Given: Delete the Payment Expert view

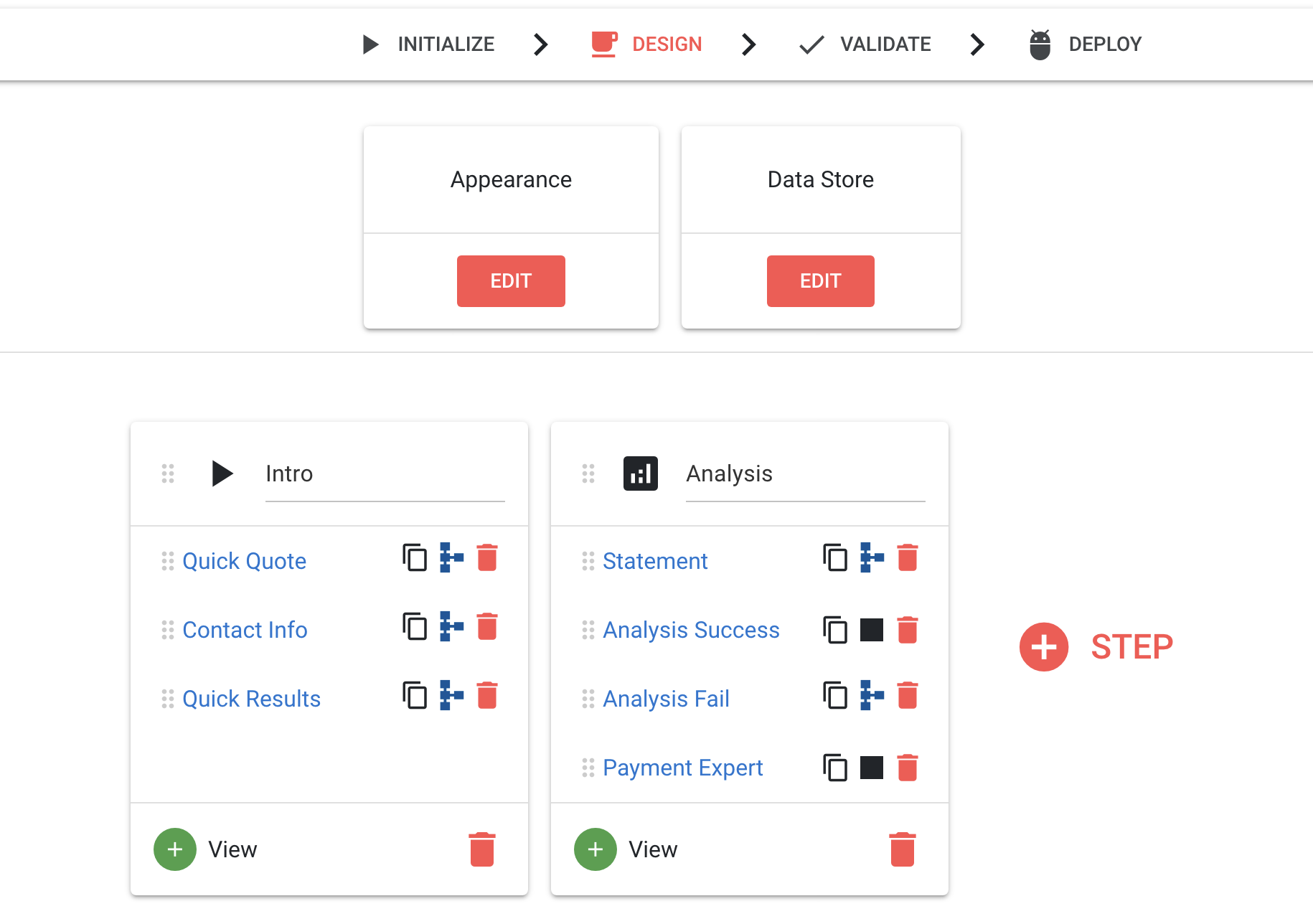Looking at the screenshot, I should tap(908, 768).
